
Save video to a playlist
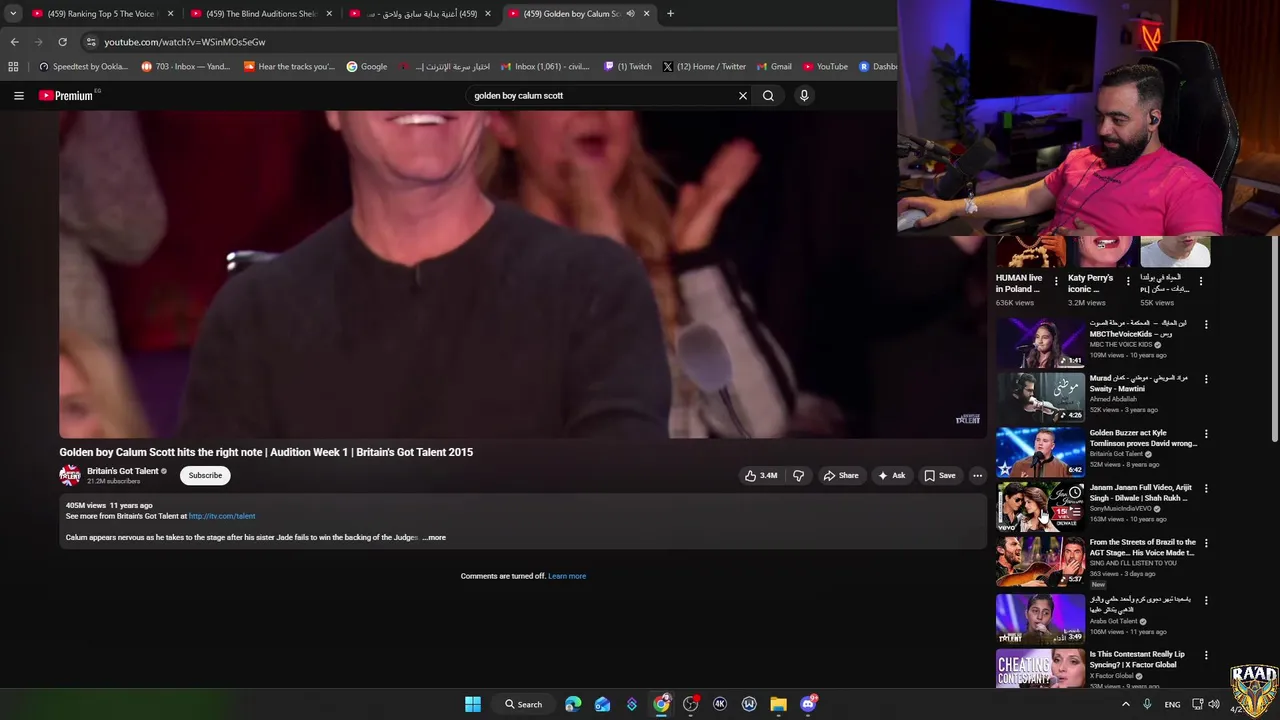pyautogui.click(x=940, y=476)
